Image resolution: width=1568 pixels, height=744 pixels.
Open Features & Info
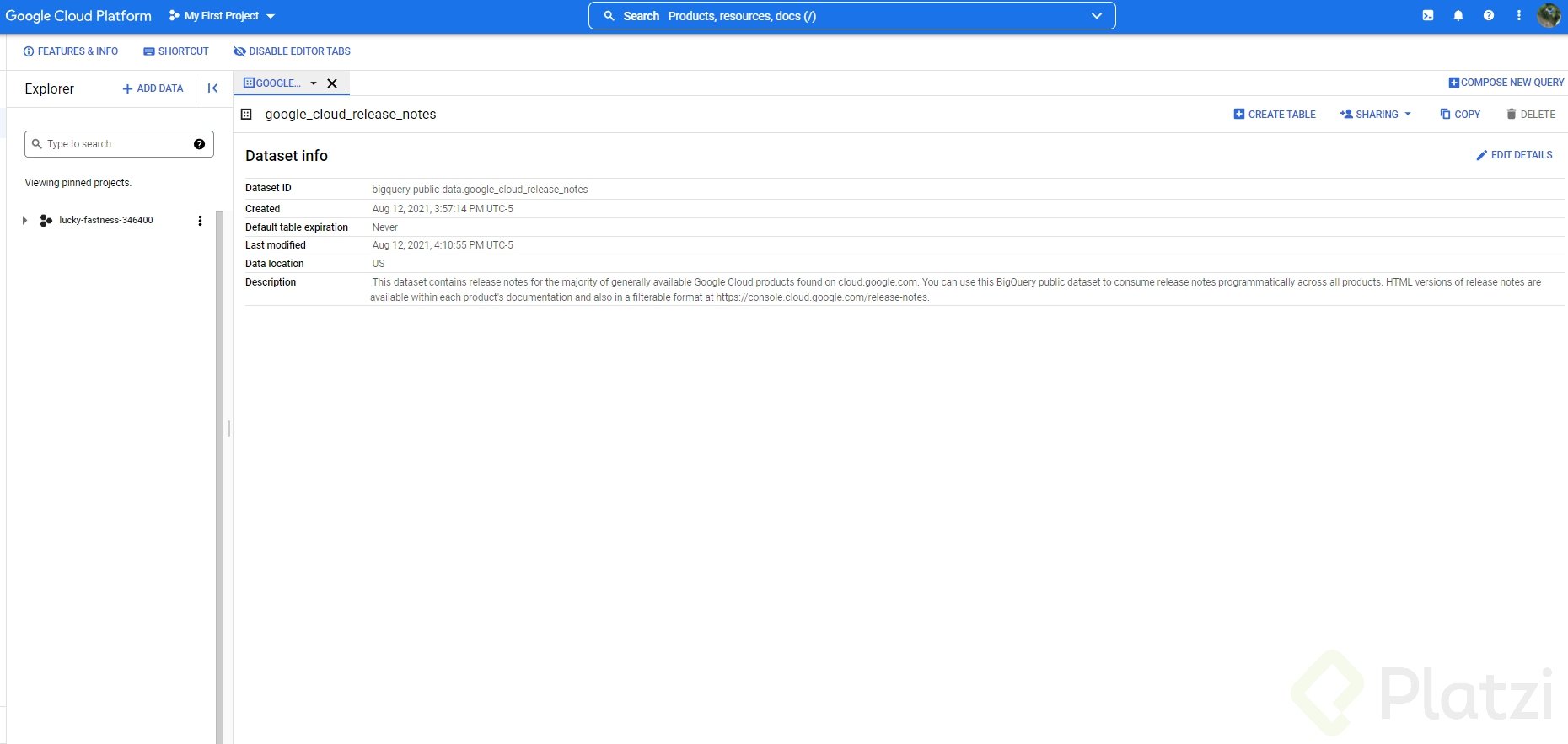click(x=71, y=51)
